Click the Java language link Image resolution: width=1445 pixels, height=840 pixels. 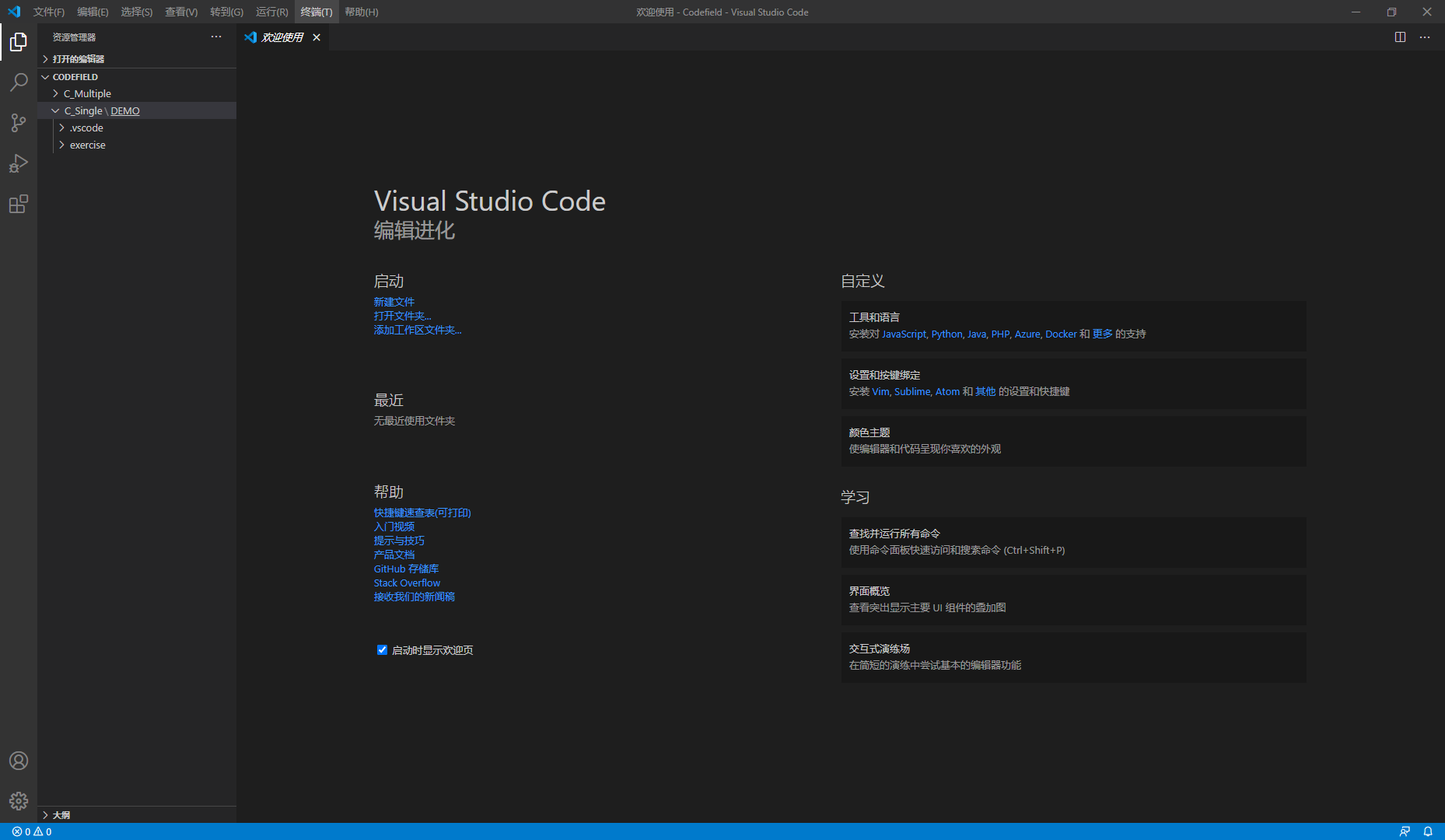coord(976,334)
